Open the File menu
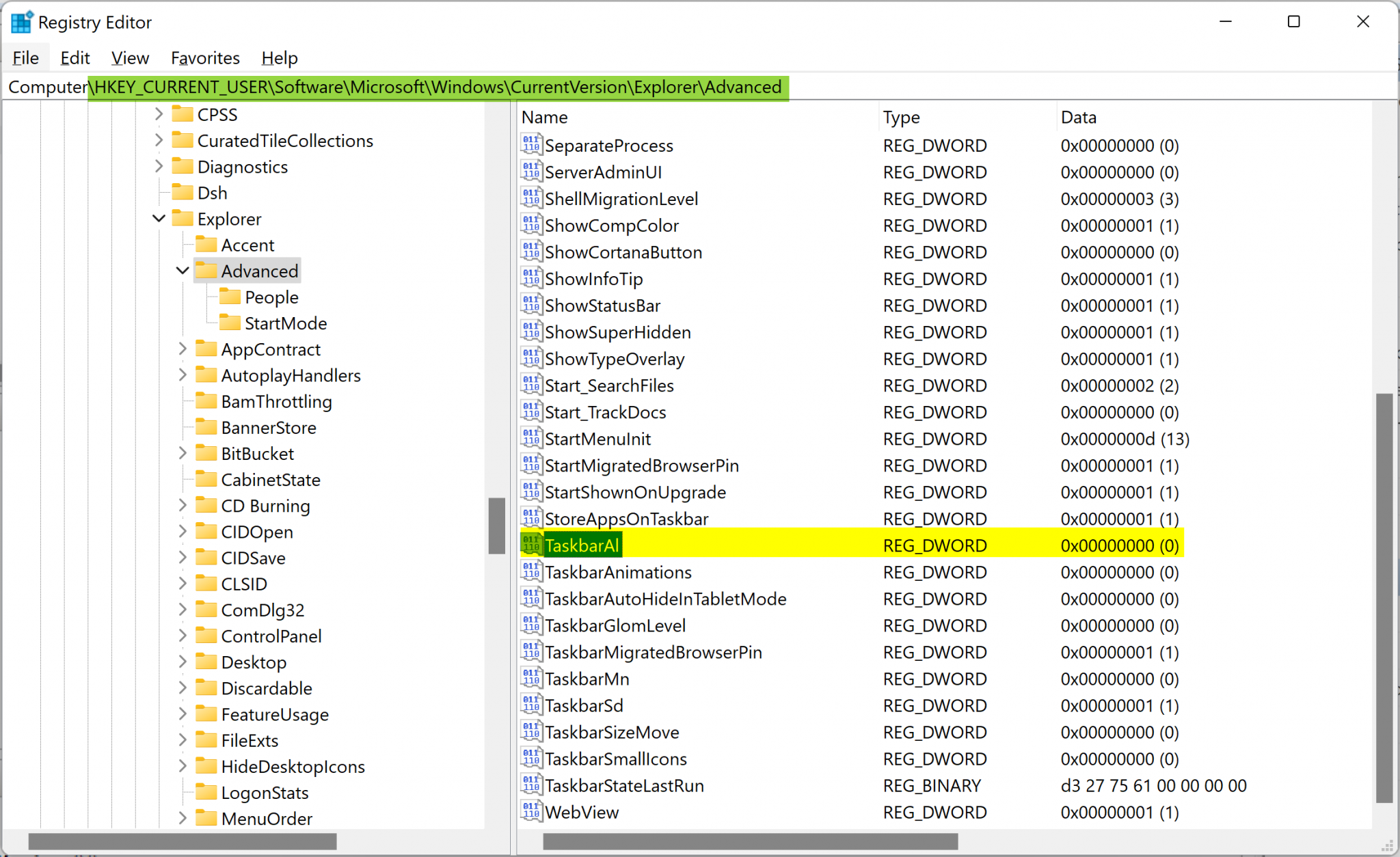This screenshot has height=857, width=1400. pyautogui.click(x=26, y=58)
